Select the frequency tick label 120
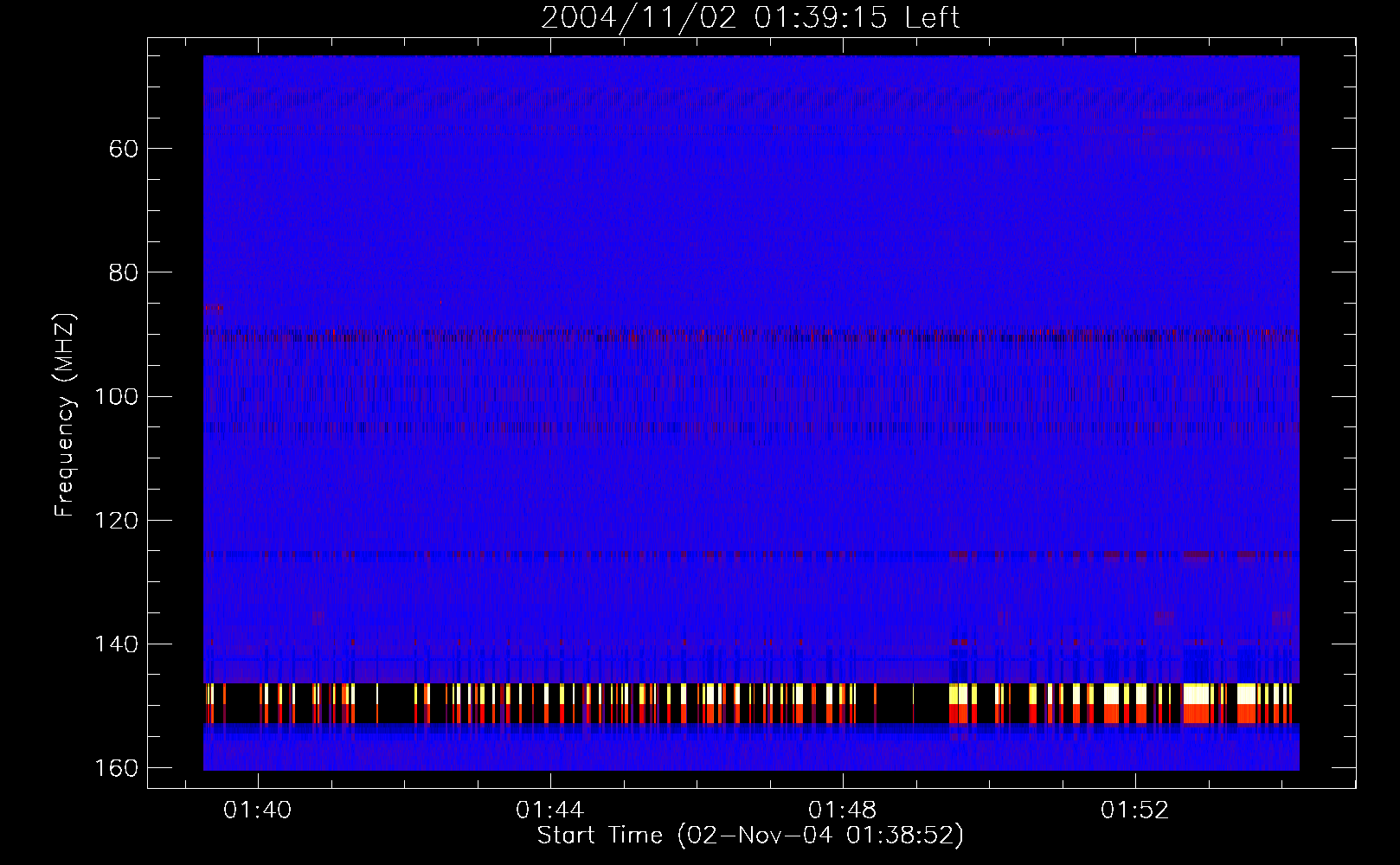 coord(117,521)
